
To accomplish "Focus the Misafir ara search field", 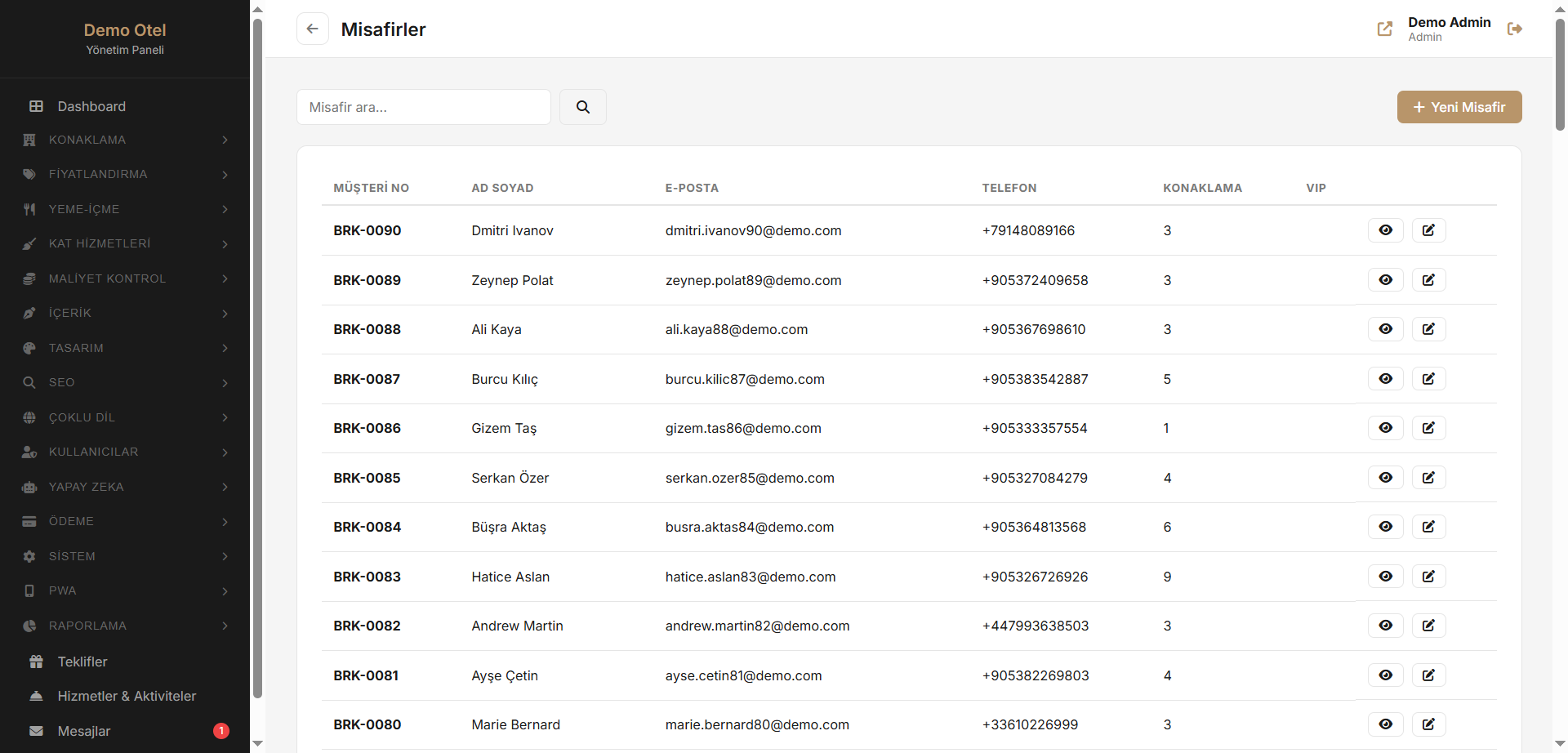I will [423, 107].
